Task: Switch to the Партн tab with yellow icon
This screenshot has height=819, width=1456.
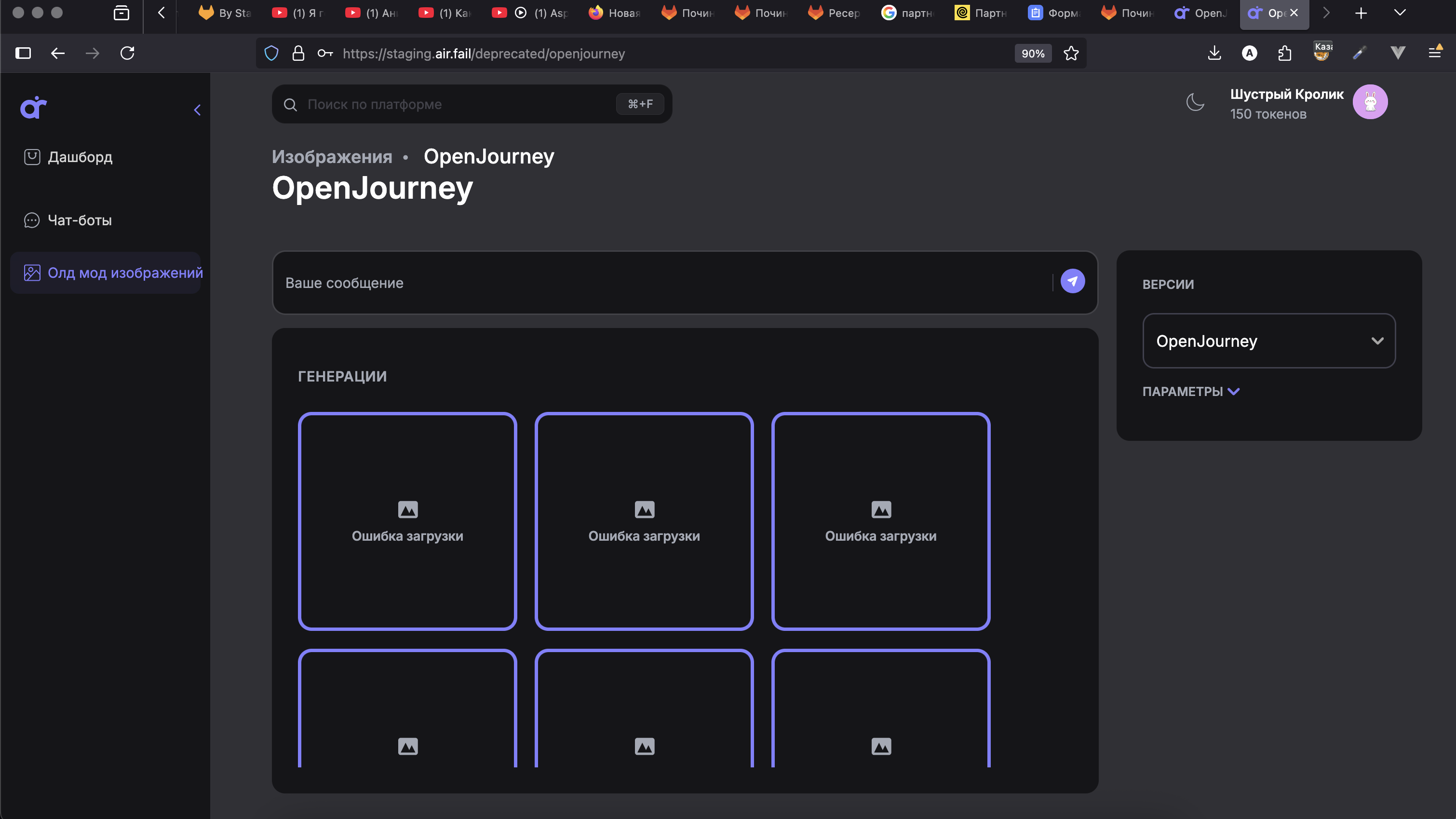Action: click(981, 13)
